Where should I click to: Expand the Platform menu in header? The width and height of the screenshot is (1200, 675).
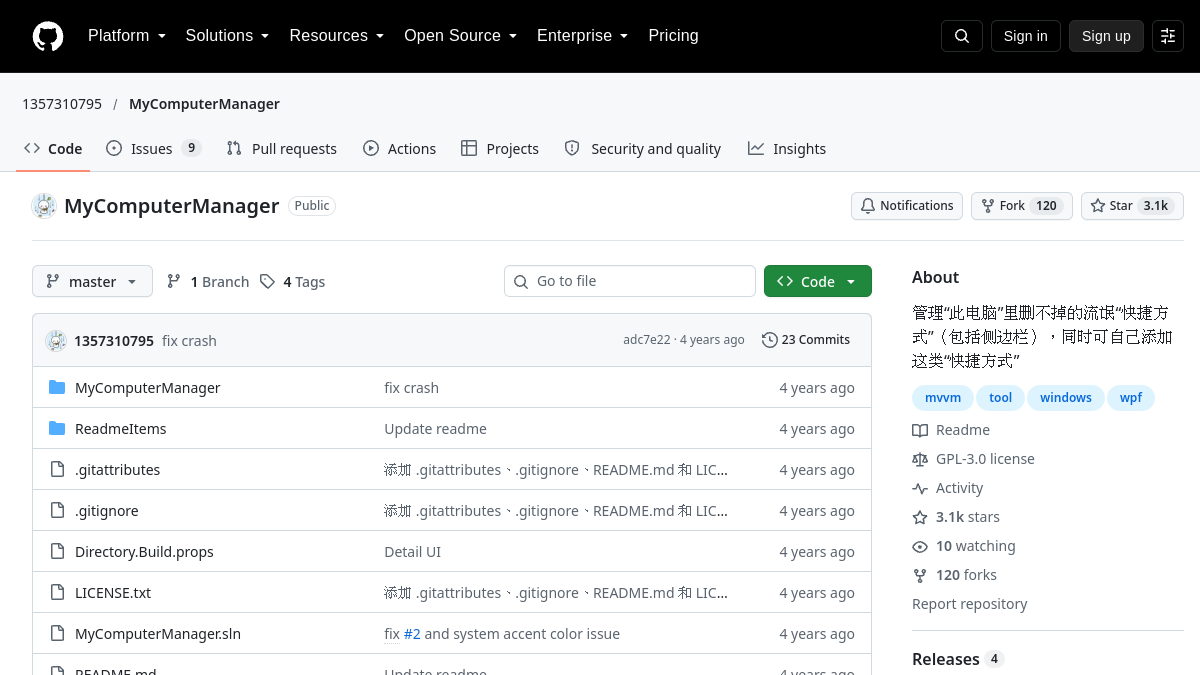(127, 36)
